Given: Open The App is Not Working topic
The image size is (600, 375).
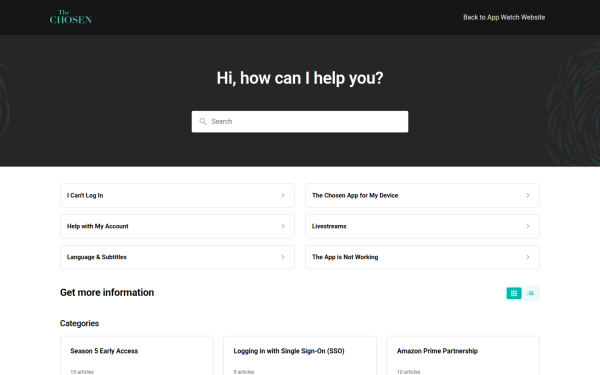Looking at the screenshot, I should pos(422,257).
